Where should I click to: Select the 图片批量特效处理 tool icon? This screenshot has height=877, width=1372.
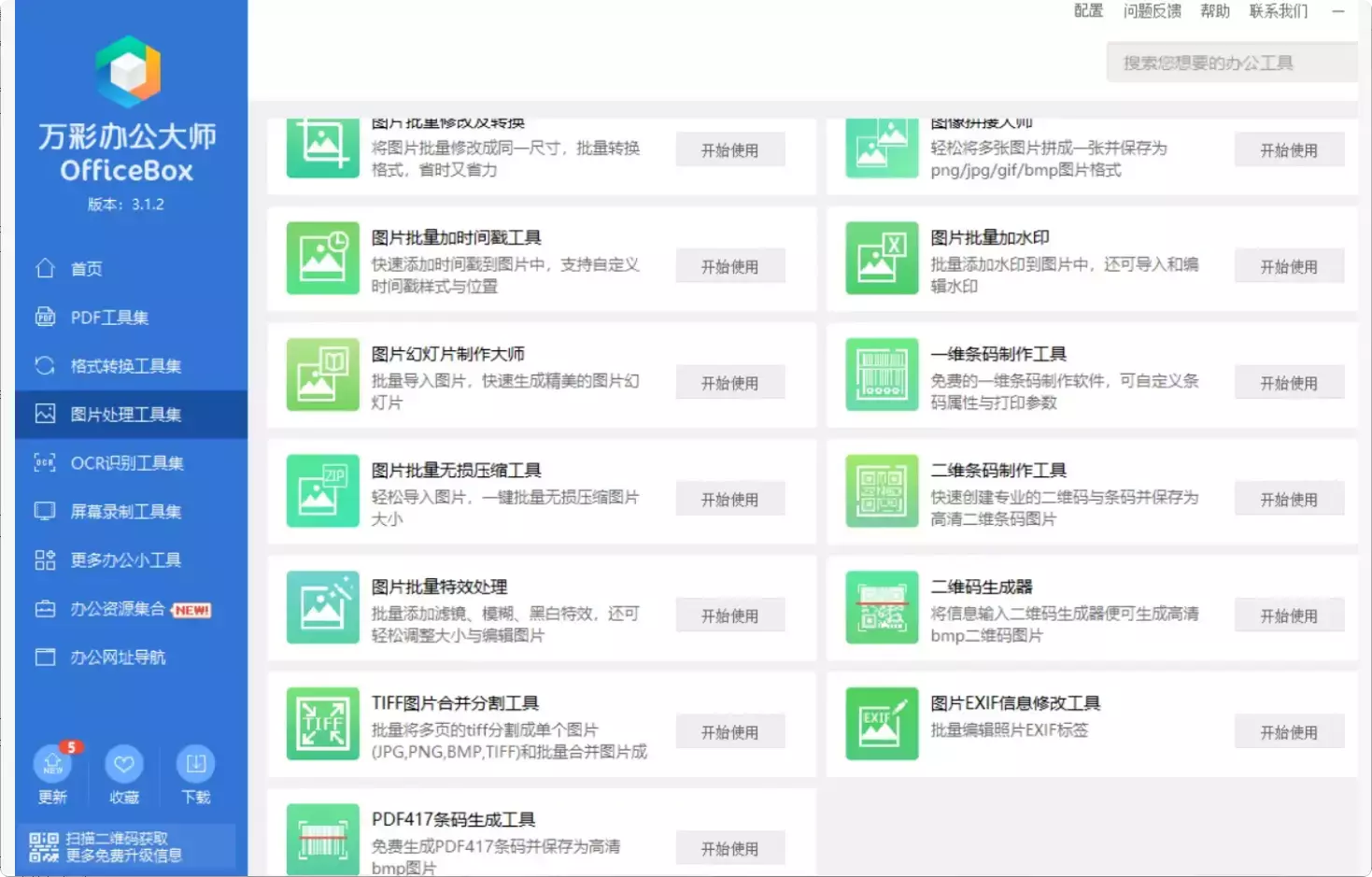pyautogui.click(x=321, y=608)
